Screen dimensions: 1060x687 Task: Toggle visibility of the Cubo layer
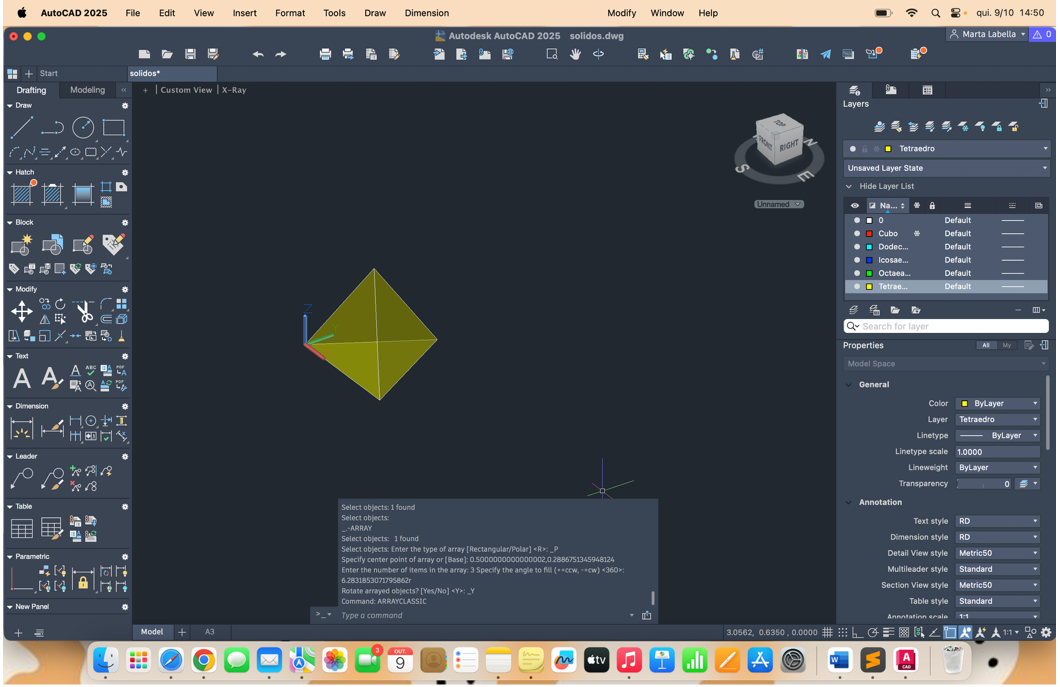pos(856,233)
